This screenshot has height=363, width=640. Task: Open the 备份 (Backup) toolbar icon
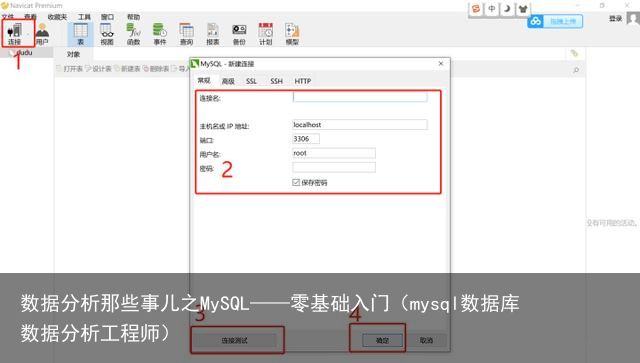click(x=239, y=33)
